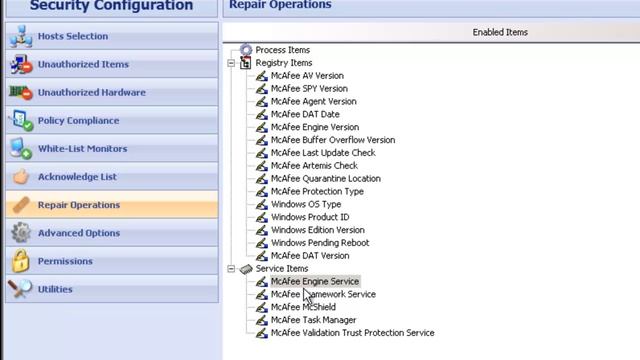Select the Registry Items tree node
This screenshot has height=360, width=640.
point(284,63)
